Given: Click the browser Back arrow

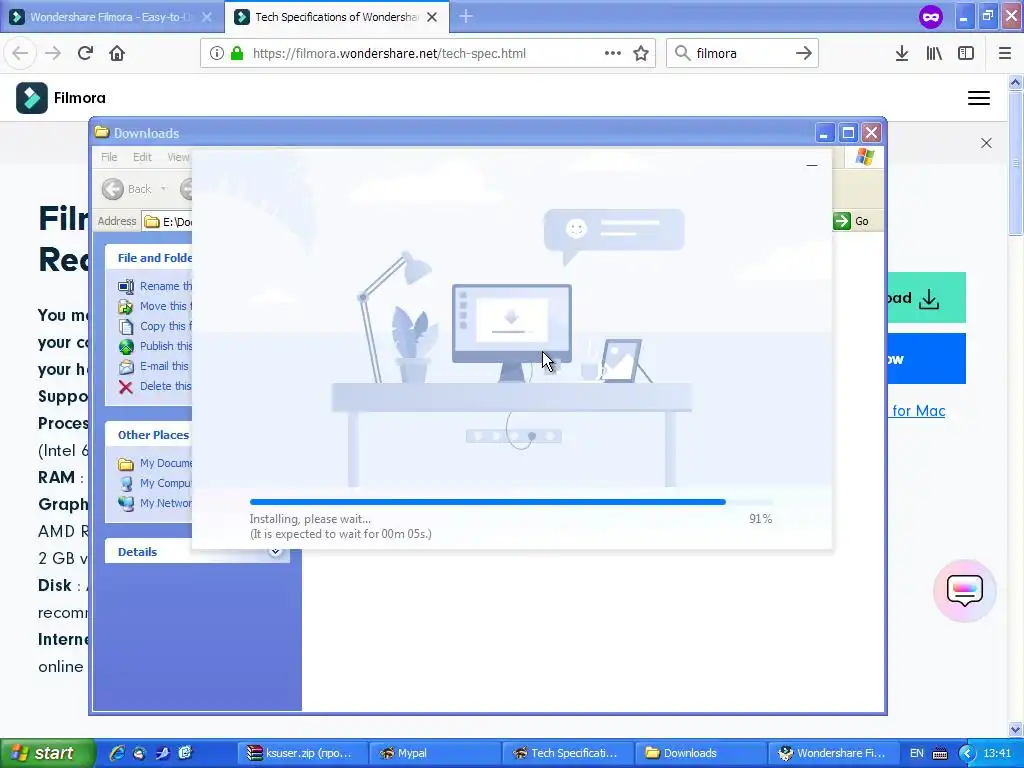Looking at the screenshot, I should [x=20, y=53].
